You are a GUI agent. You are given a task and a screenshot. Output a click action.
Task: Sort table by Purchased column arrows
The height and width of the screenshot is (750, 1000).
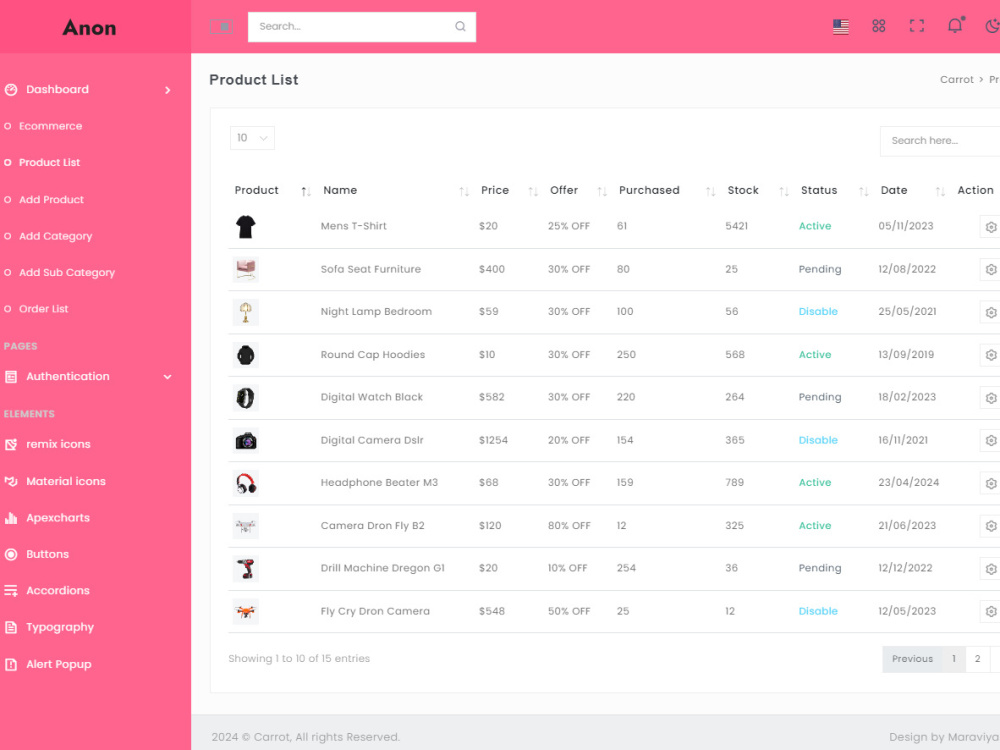(x=710, y=191)
